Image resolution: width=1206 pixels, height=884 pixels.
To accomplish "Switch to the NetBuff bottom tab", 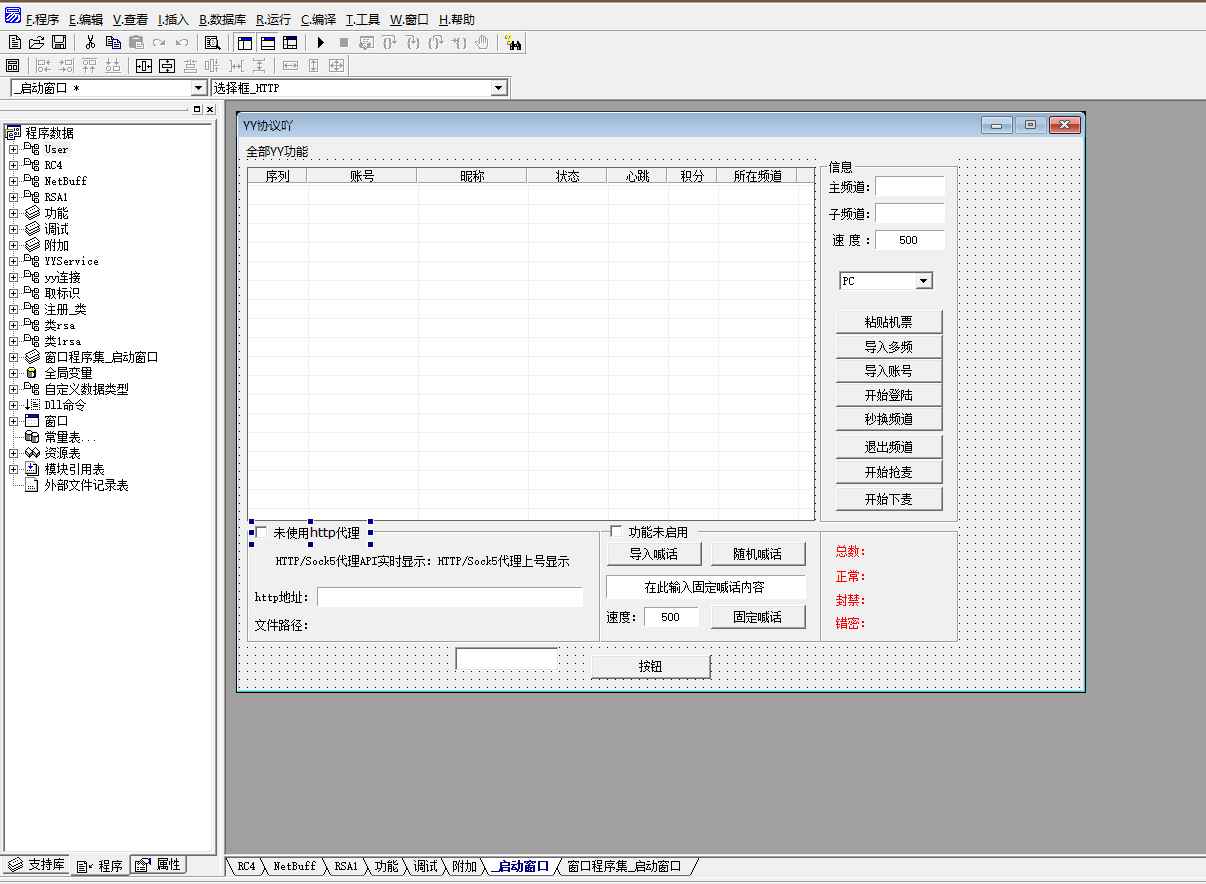I will [x=294, y=866].
